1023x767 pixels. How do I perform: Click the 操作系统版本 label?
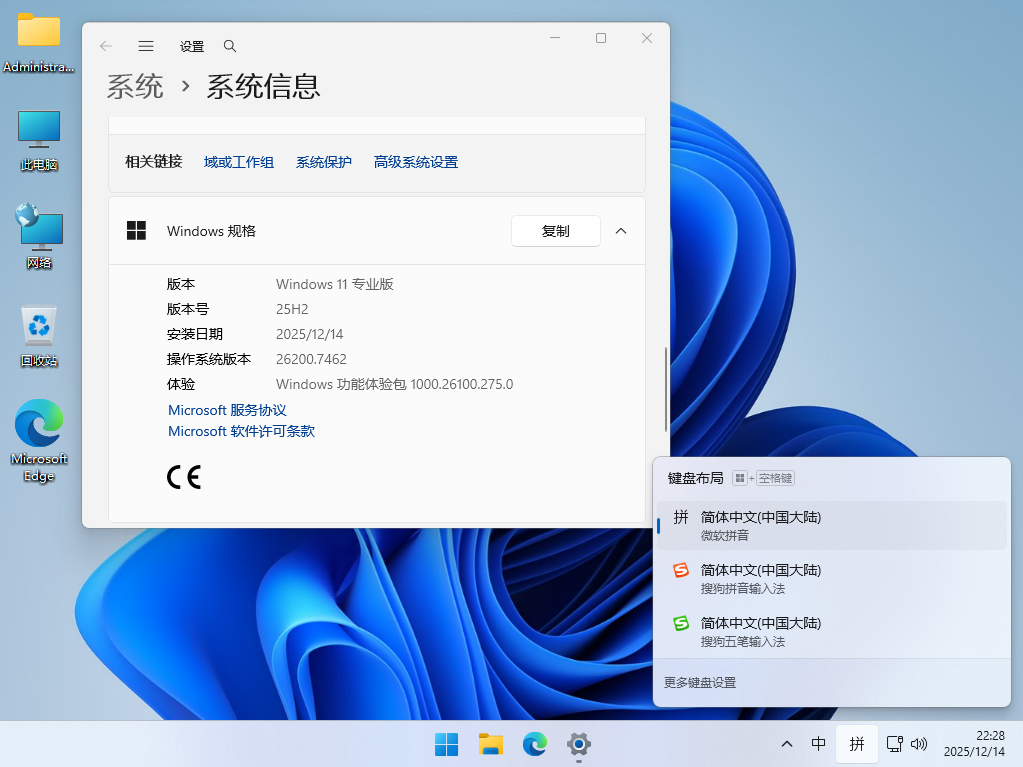[209, 359]
